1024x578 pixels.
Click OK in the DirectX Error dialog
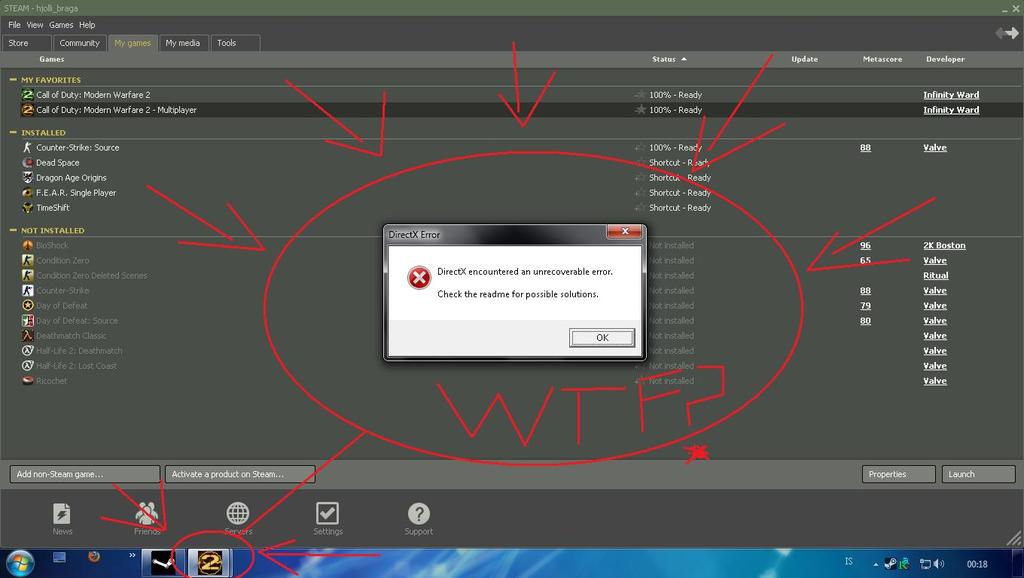click(x=601, y=338)
